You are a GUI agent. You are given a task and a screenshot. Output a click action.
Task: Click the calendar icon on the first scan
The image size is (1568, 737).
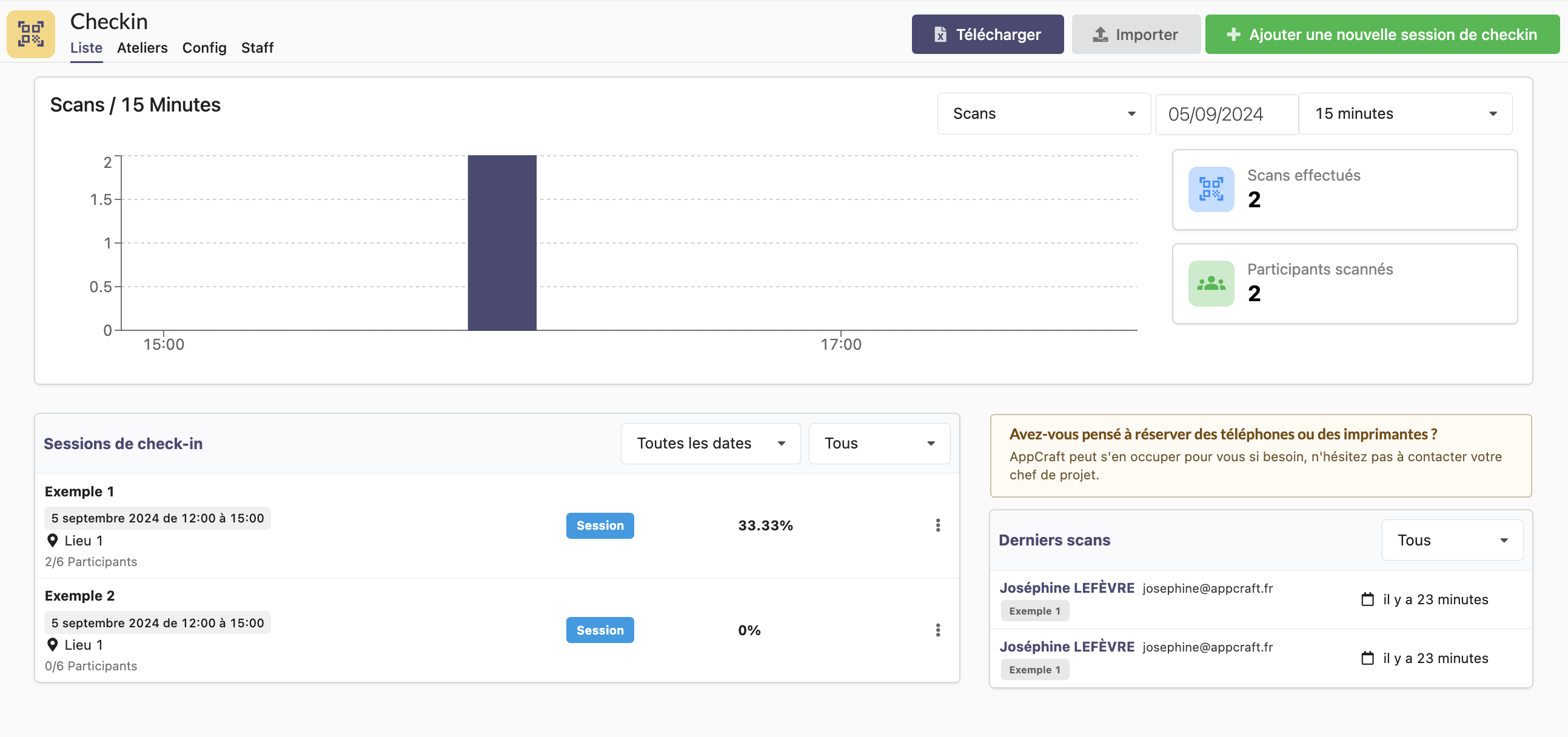[x=1367, y=599]
